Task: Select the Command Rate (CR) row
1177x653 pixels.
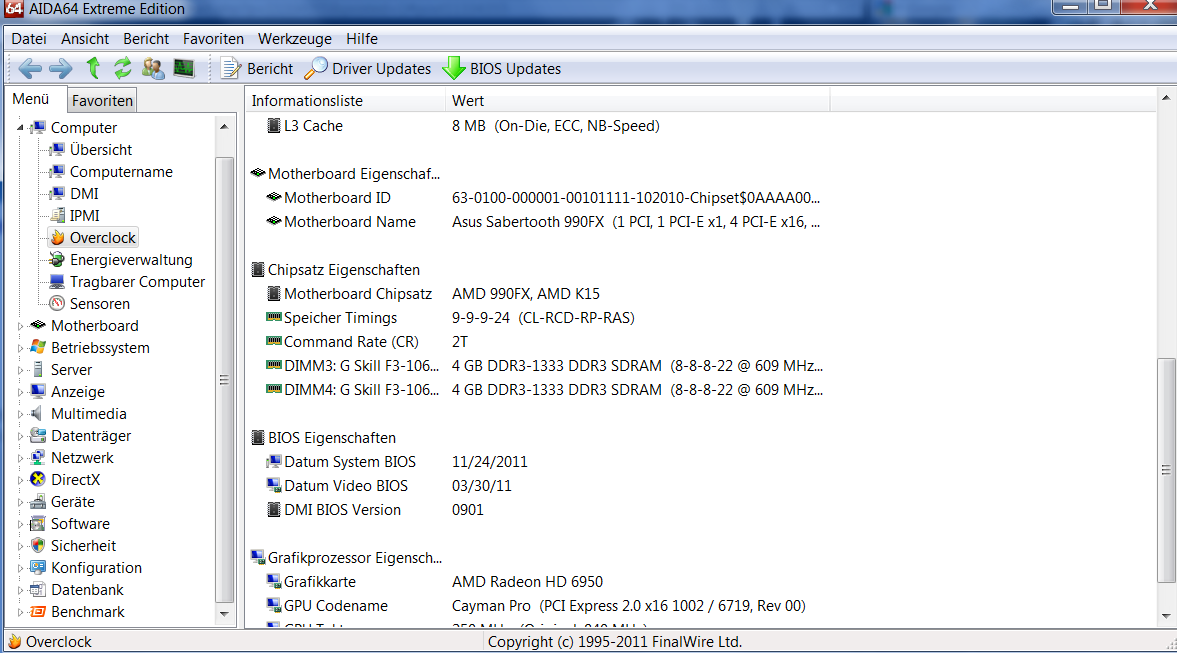Action: [368, 342]
